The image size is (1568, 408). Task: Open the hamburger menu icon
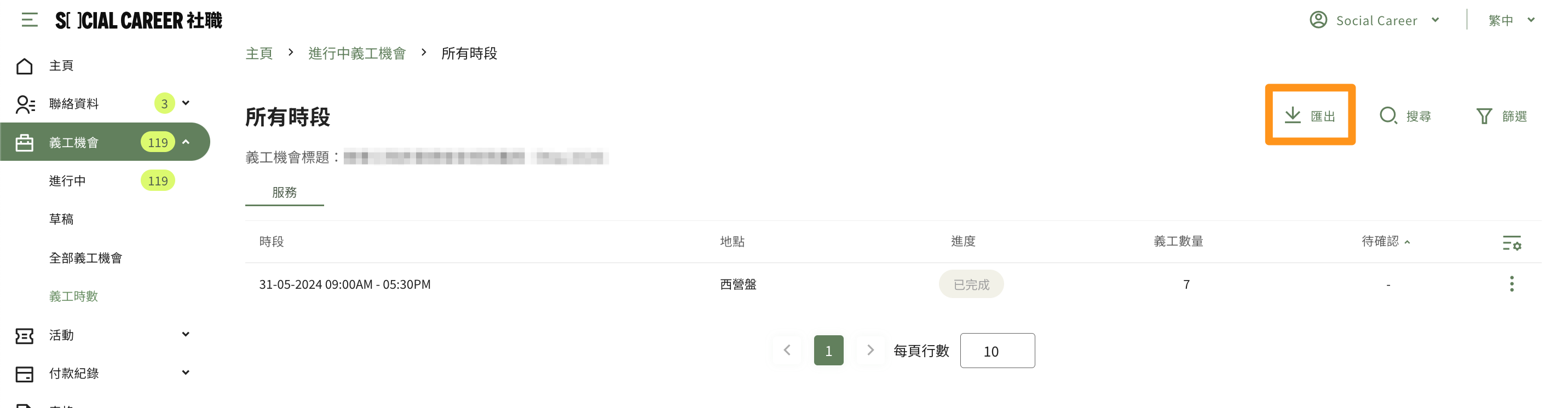click(x=29, y=20)
